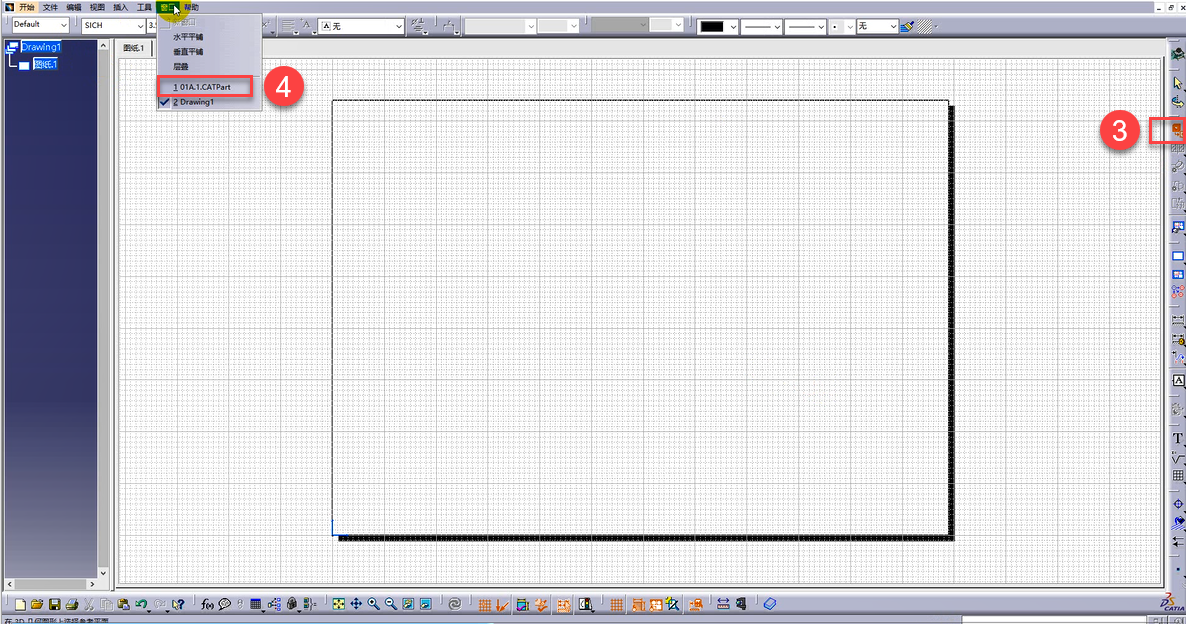Select the Text tool in right toolbar
The height and width of the screenshot is (624, 1186).
click(1177, 439)
